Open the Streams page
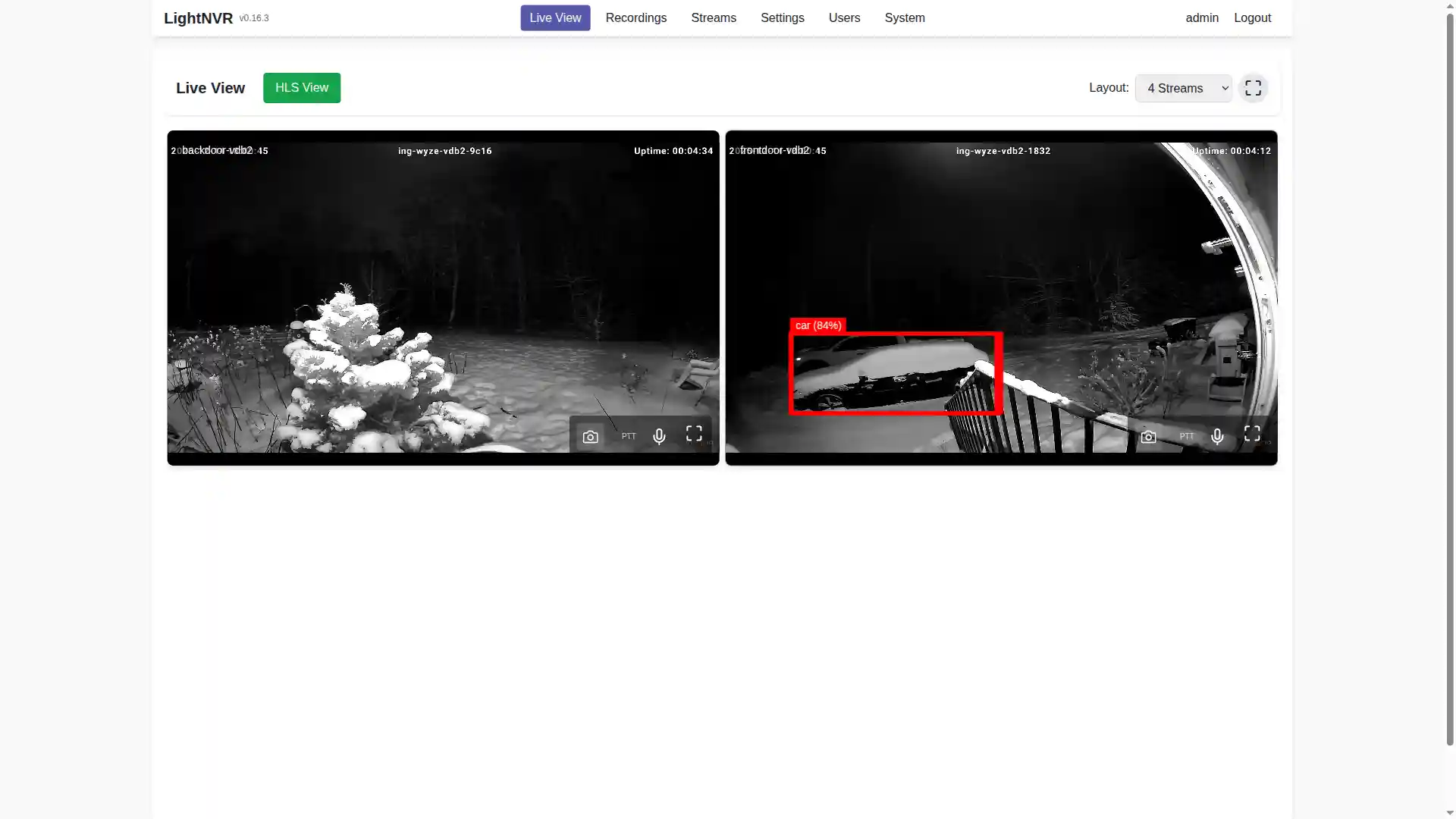This screenshot has width=1456, height=819. click(713, 17)
